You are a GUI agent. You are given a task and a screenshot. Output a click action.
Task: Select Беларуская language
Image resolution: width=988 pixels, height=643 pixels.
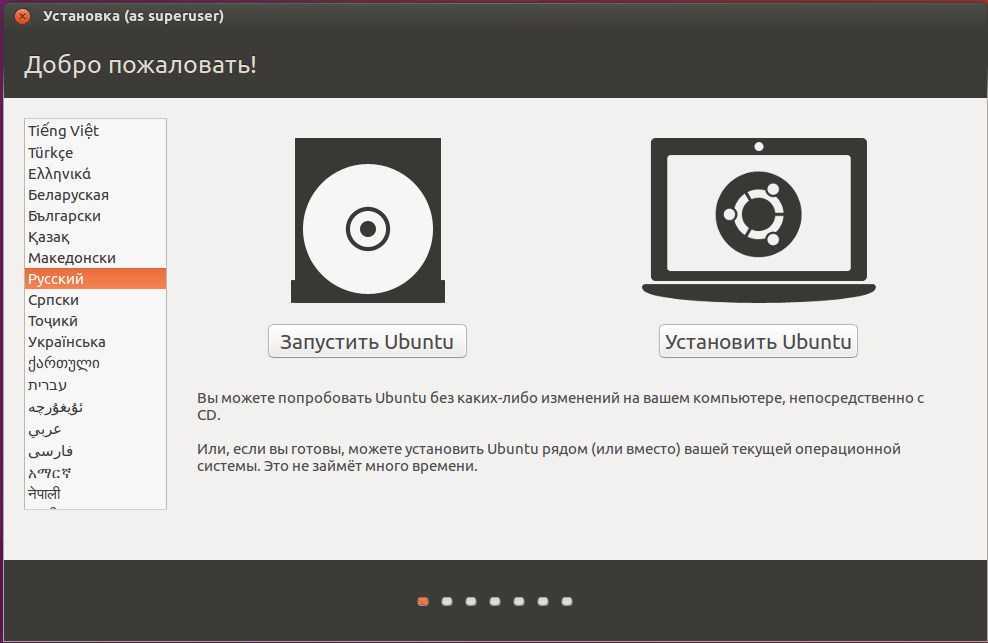point(95,195)
